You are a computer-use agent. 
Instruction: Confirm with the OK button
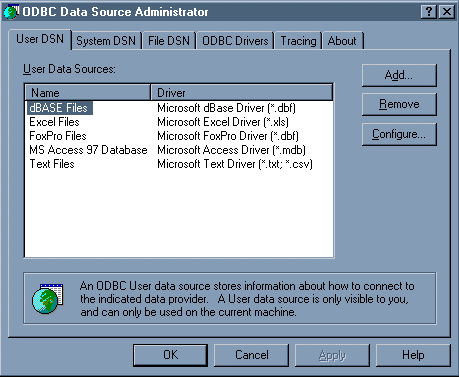[x=170, y=355]
